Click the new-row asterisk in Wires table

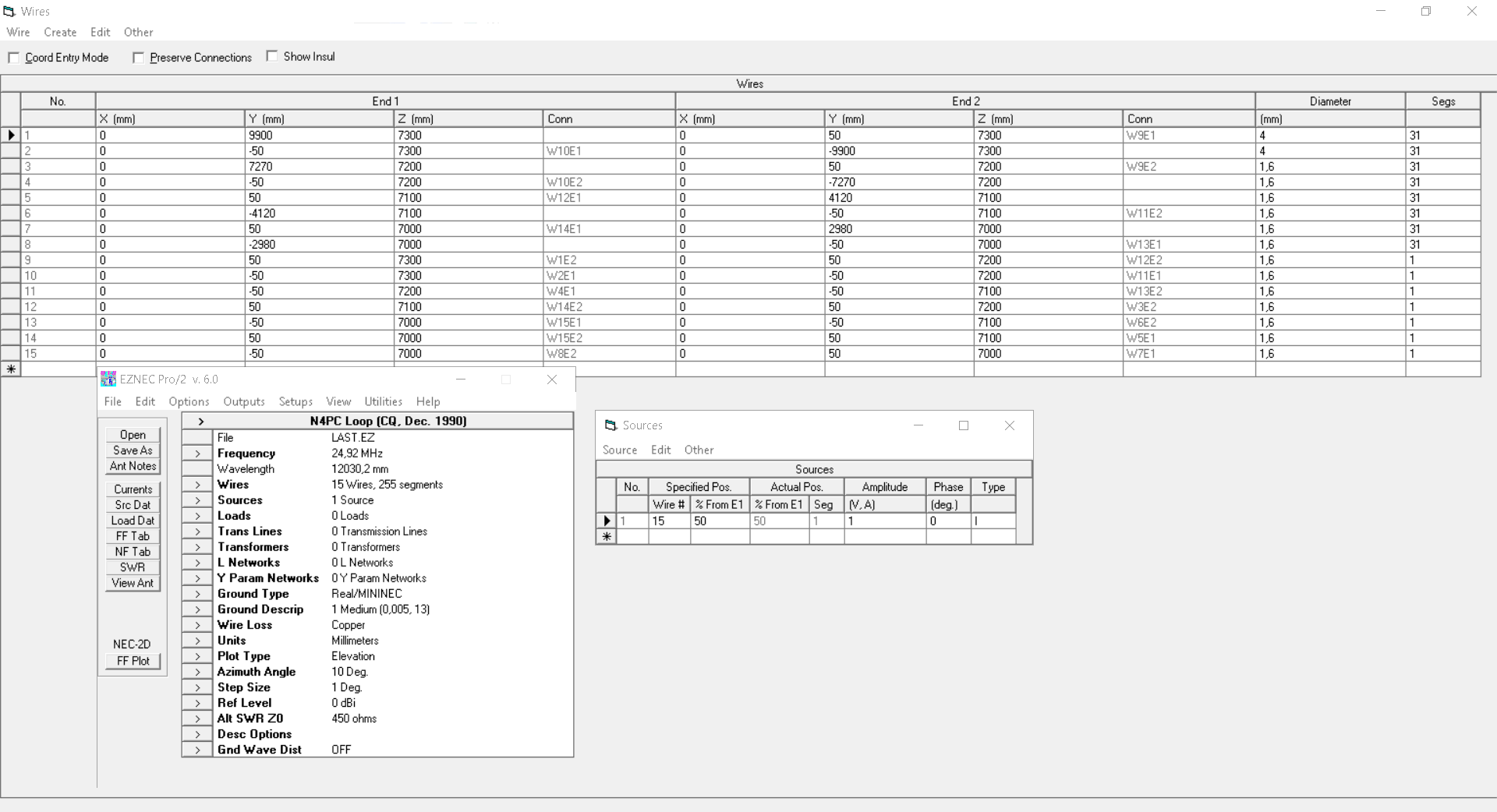click(11, 369)
